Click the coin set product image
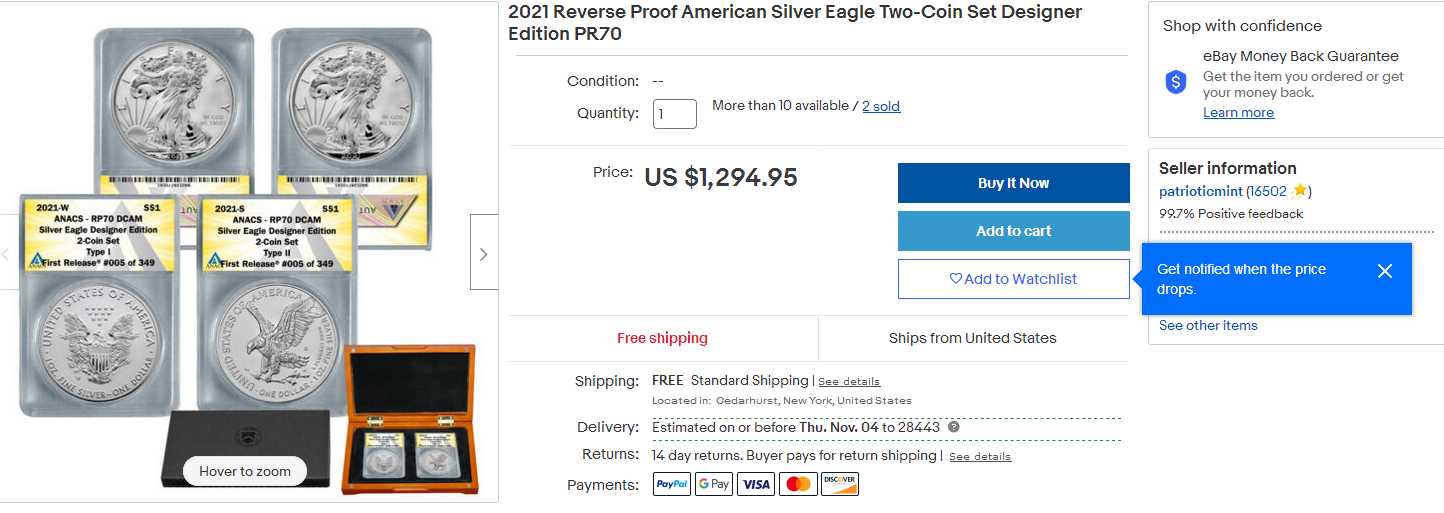1444x513 pixels. [x=248, y=250]
